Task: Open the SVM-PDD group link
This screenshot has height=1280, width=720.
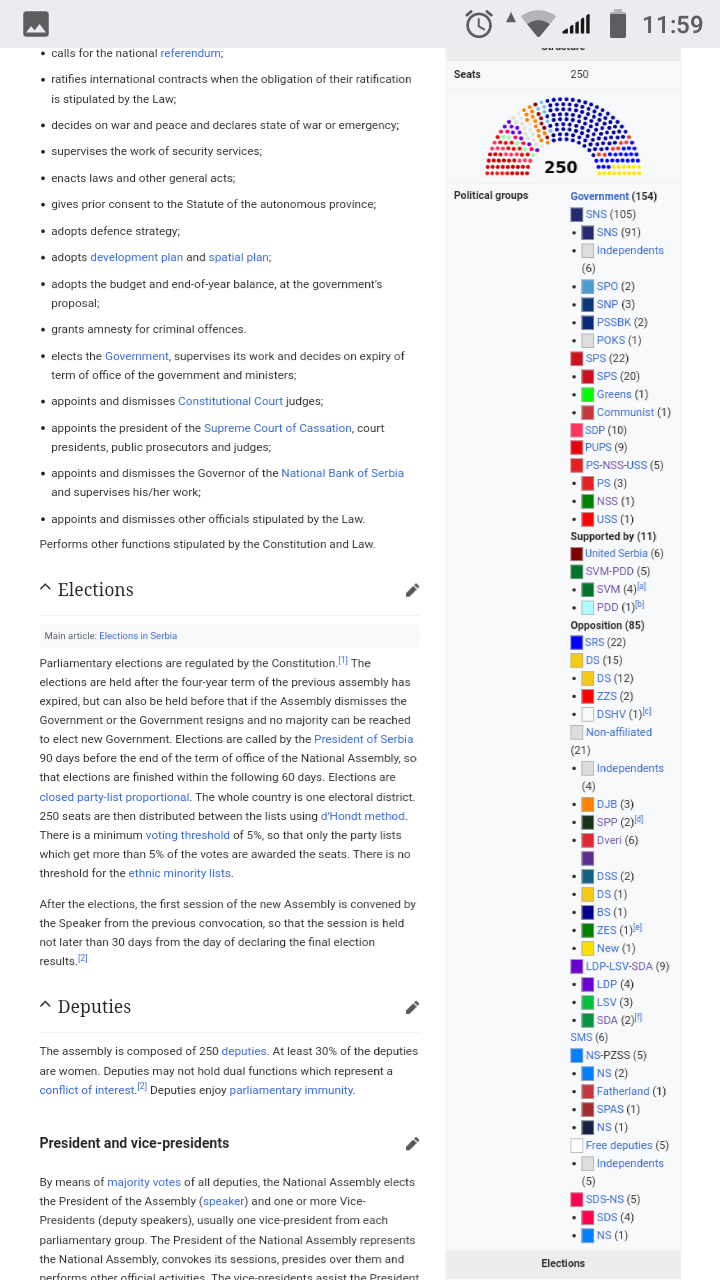Action: coord(610,571)
